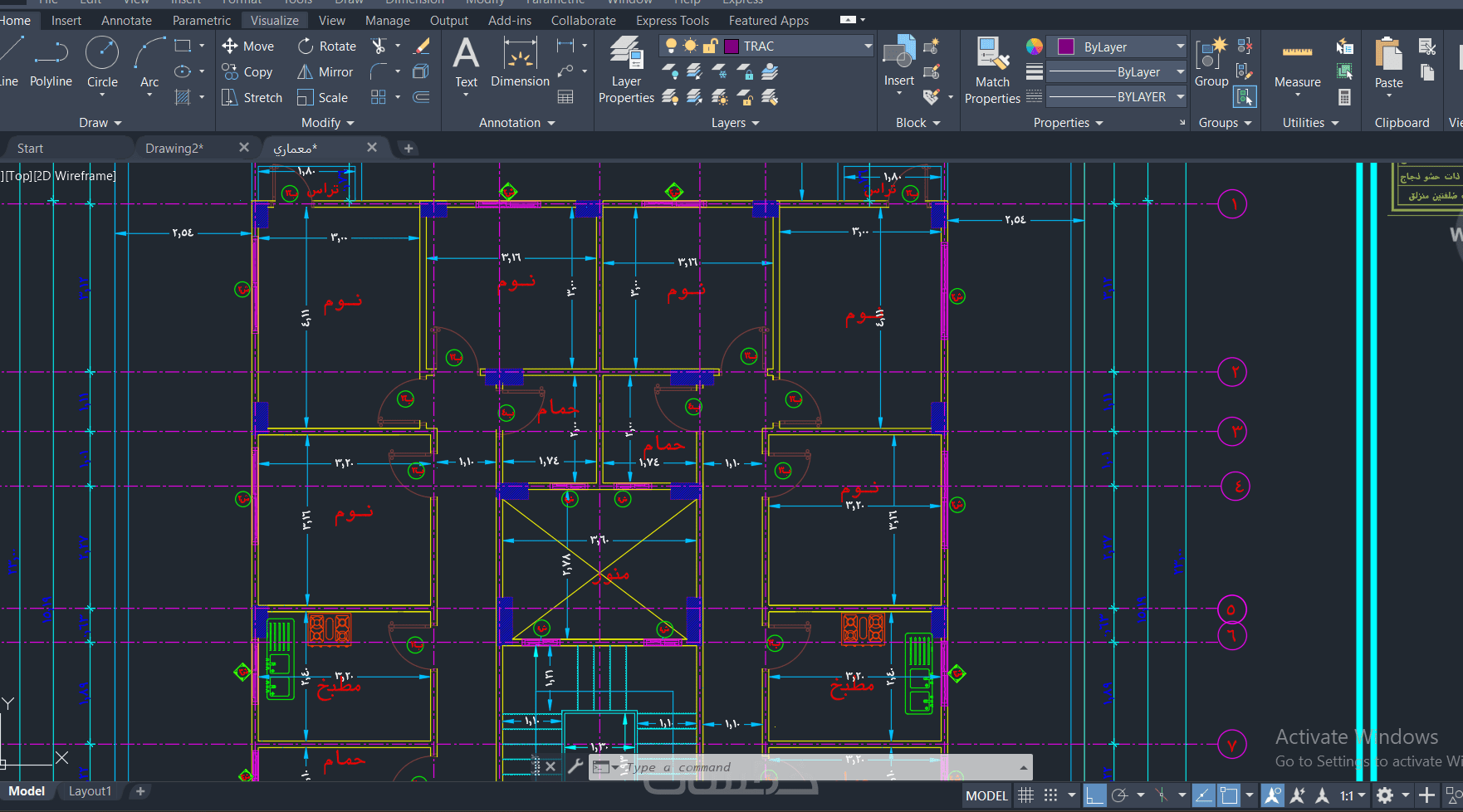The height and width of the screenshot is (812, 1463).
Task: Toggle drawing grid display in status bar
Action: 1026,795
